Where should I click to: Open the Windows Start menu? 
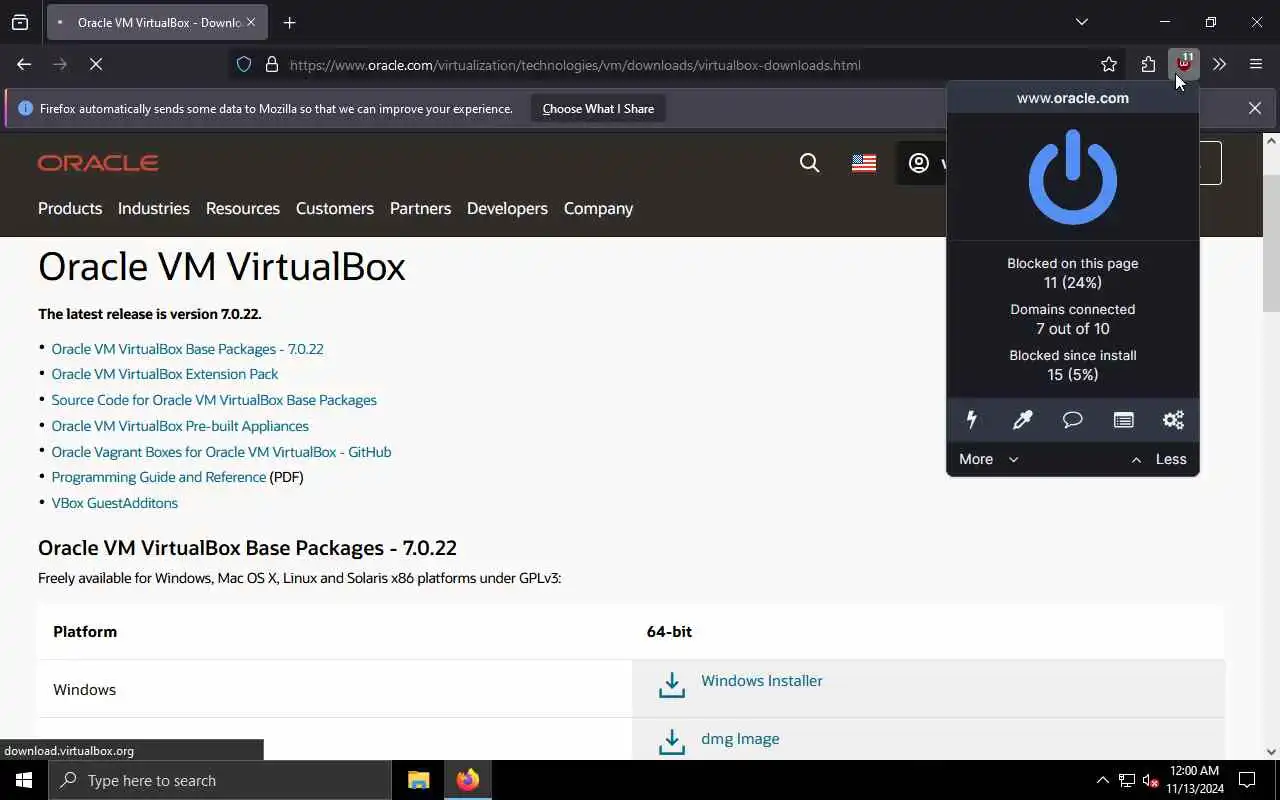click(x=24, y=780)
